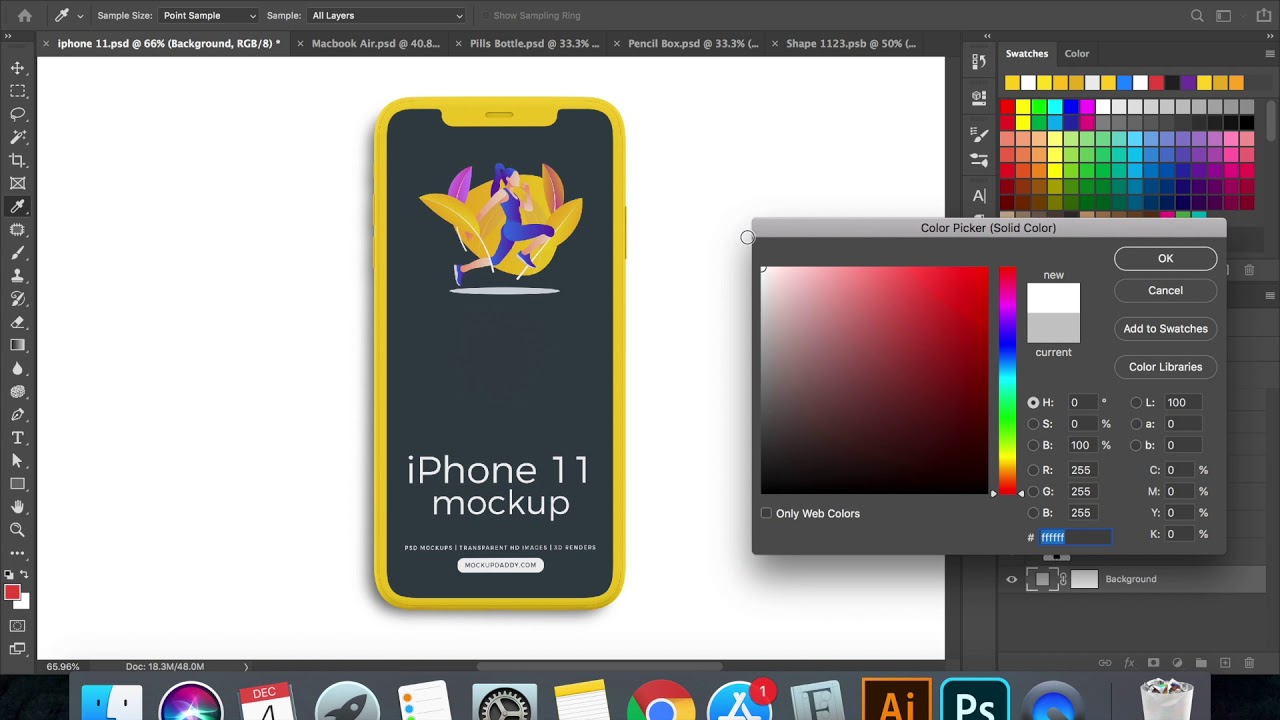Click the R value field showing 255
1280x720 pixels.
tap(1085, 470)
